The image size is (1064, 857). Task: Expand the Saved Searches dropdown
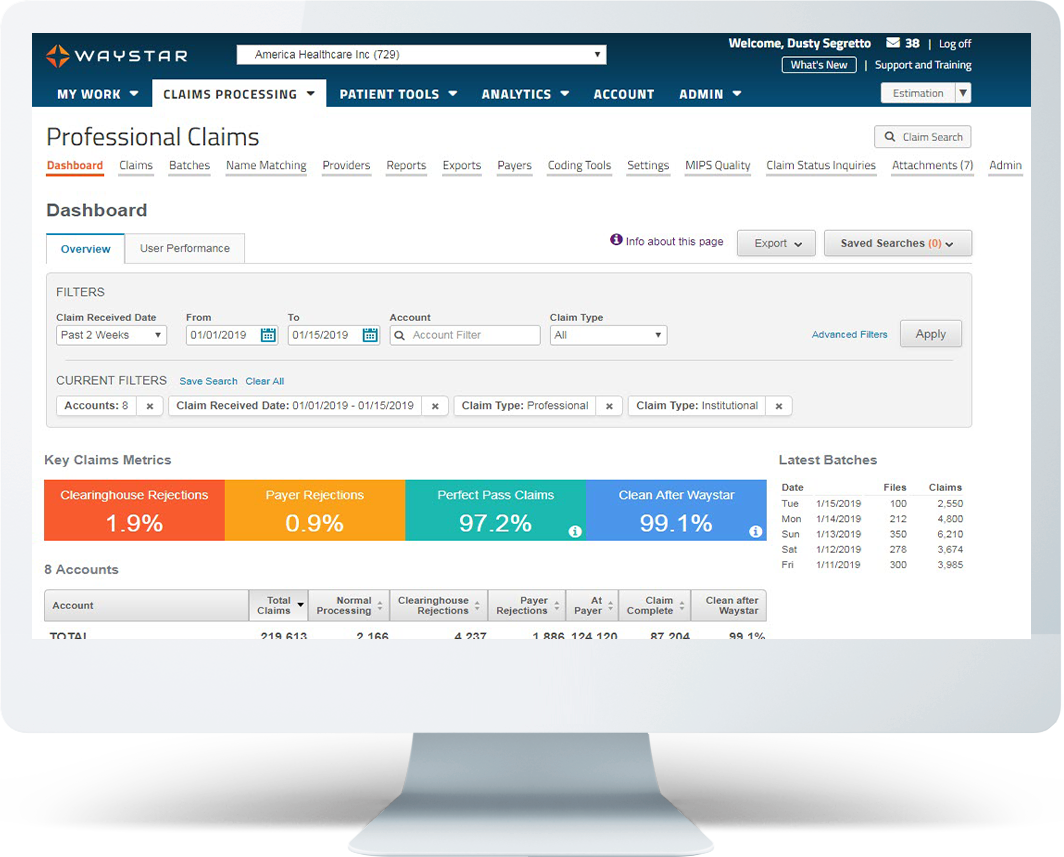(898, 244)
